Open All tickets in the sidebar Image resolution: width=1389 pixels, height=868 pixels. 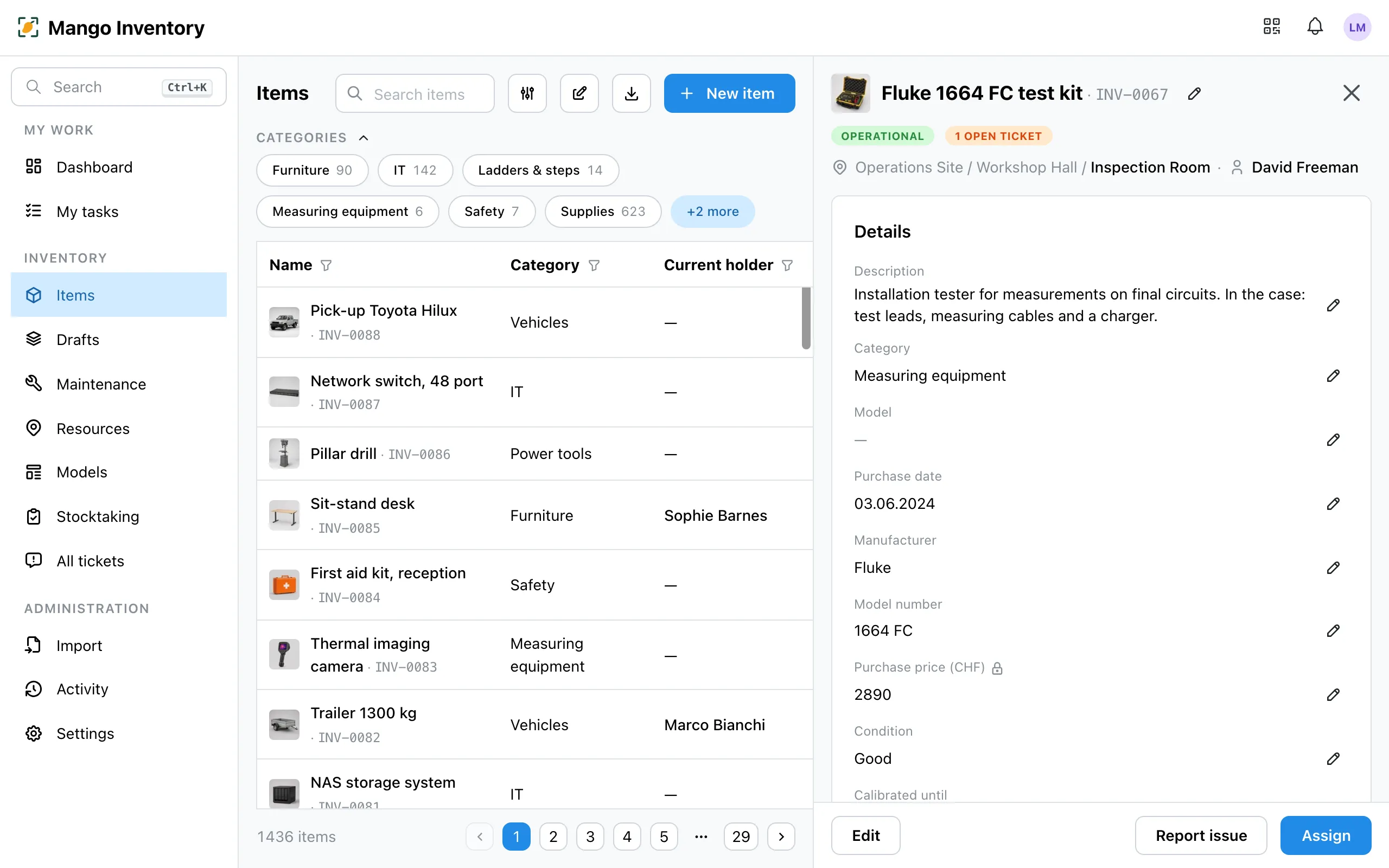(119, 561)
